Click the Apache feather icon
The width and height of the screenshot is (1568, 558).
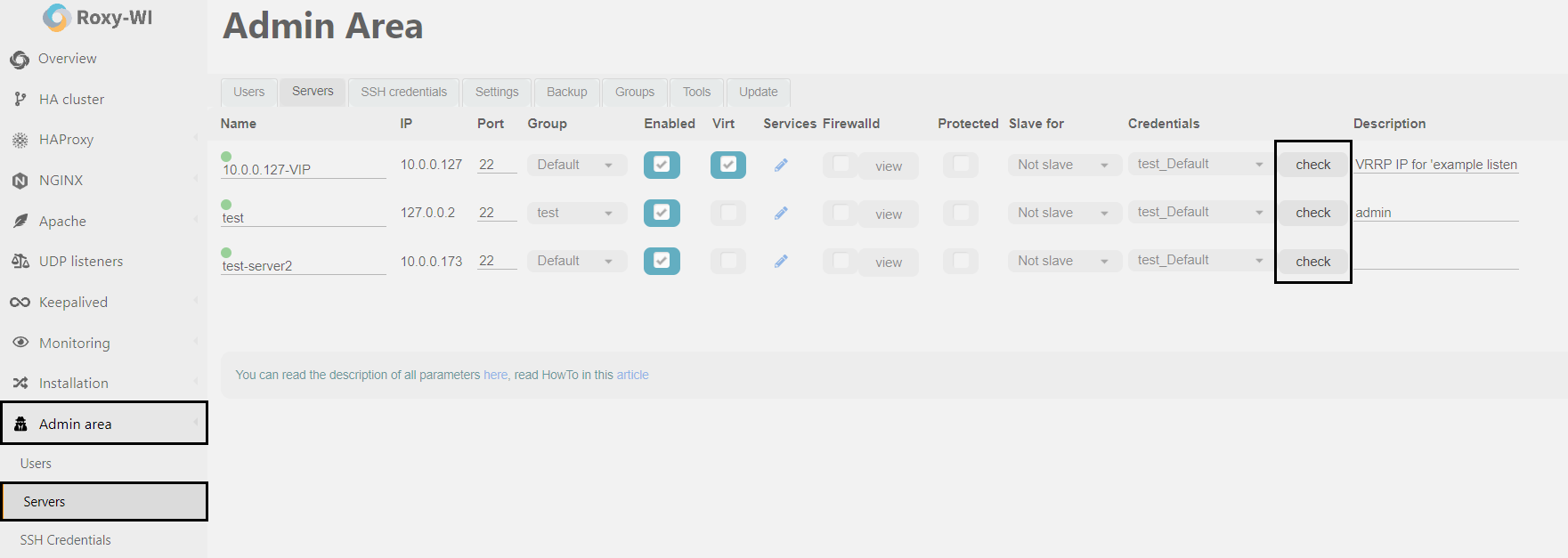[x=20, y=222]
